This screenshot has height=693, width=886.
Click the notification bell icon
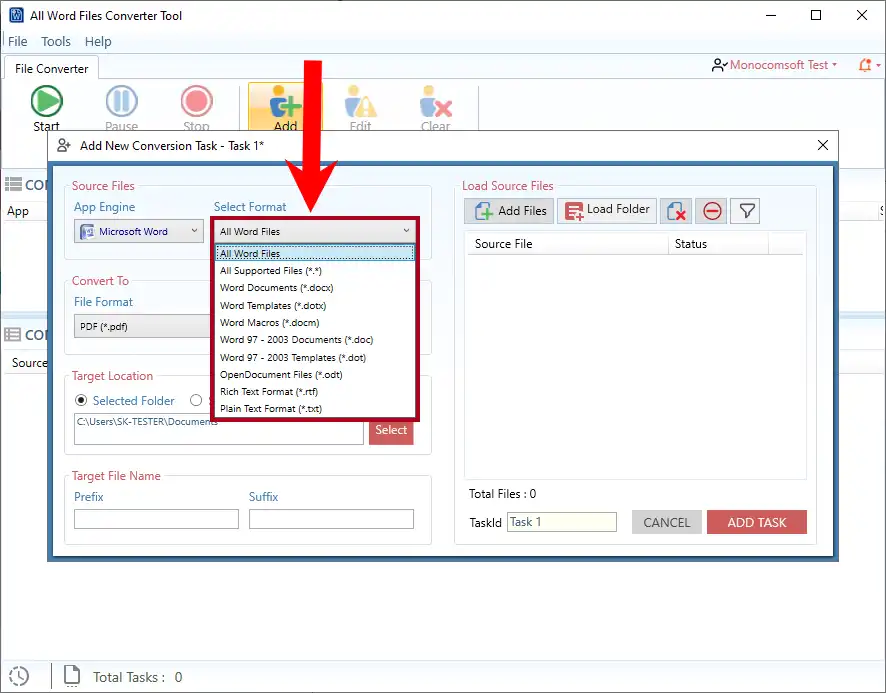pyautogui.click(x=865, y=65)
